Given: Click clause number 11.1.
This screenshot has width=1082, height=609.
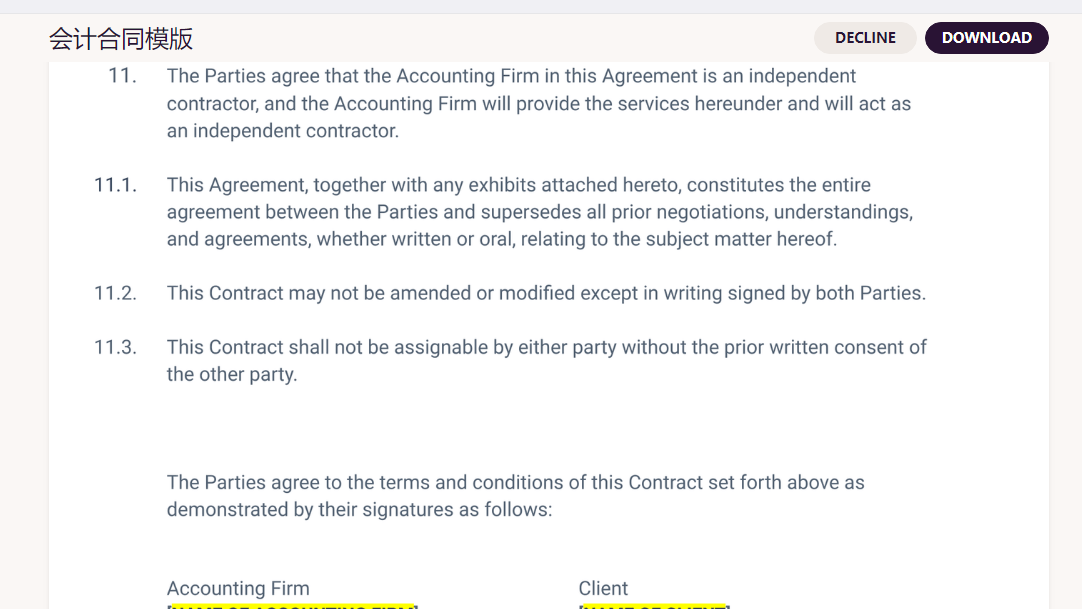Looking at the screenshot, I should pos(115,185).
